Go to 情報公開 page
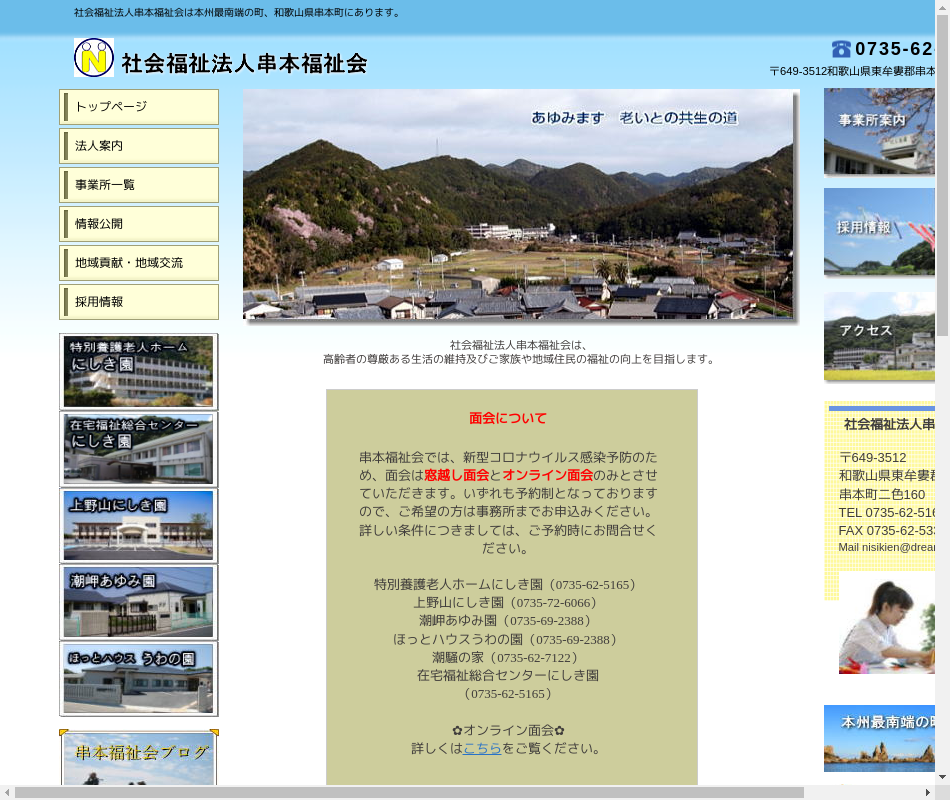 coord(139,224)
